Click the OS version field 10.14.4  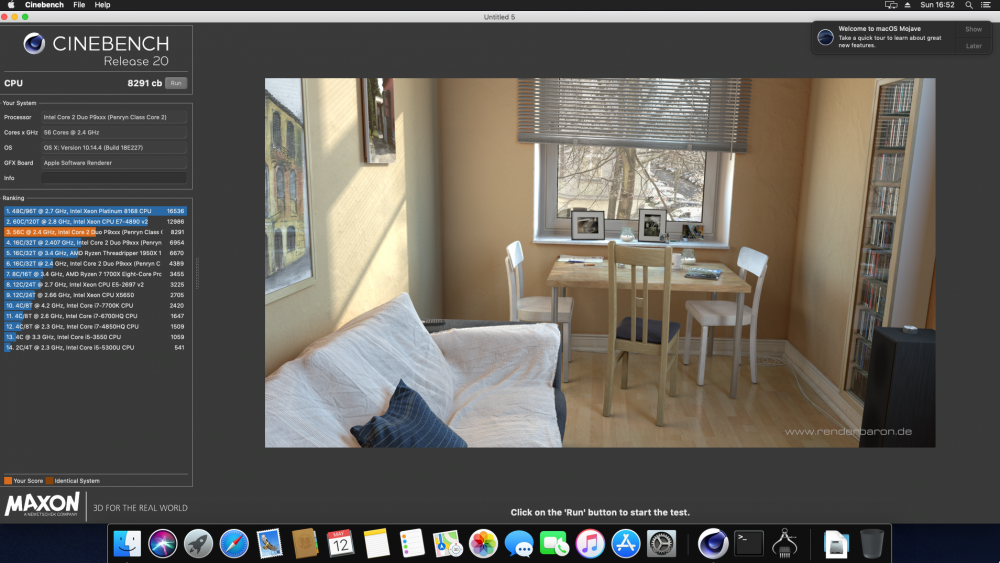tap(114, 147)
